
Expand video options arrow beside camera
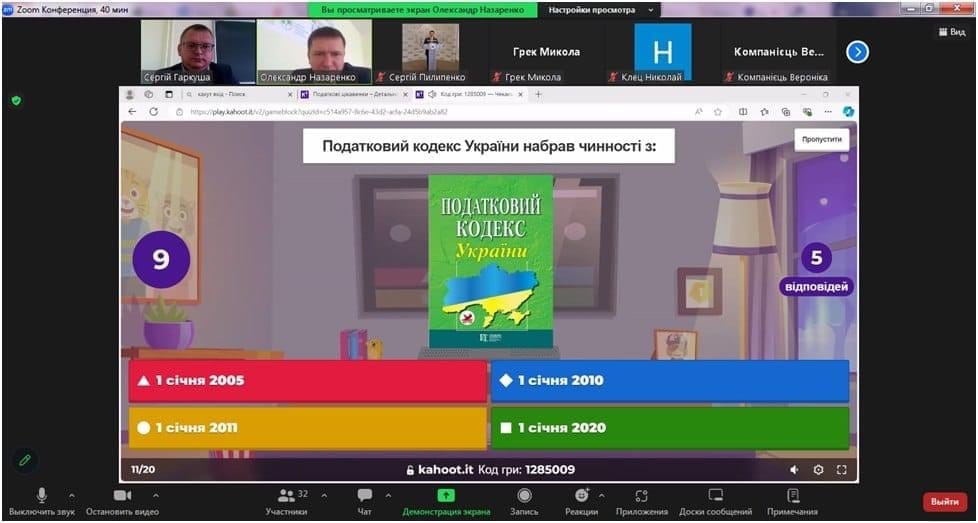[156, 495]
